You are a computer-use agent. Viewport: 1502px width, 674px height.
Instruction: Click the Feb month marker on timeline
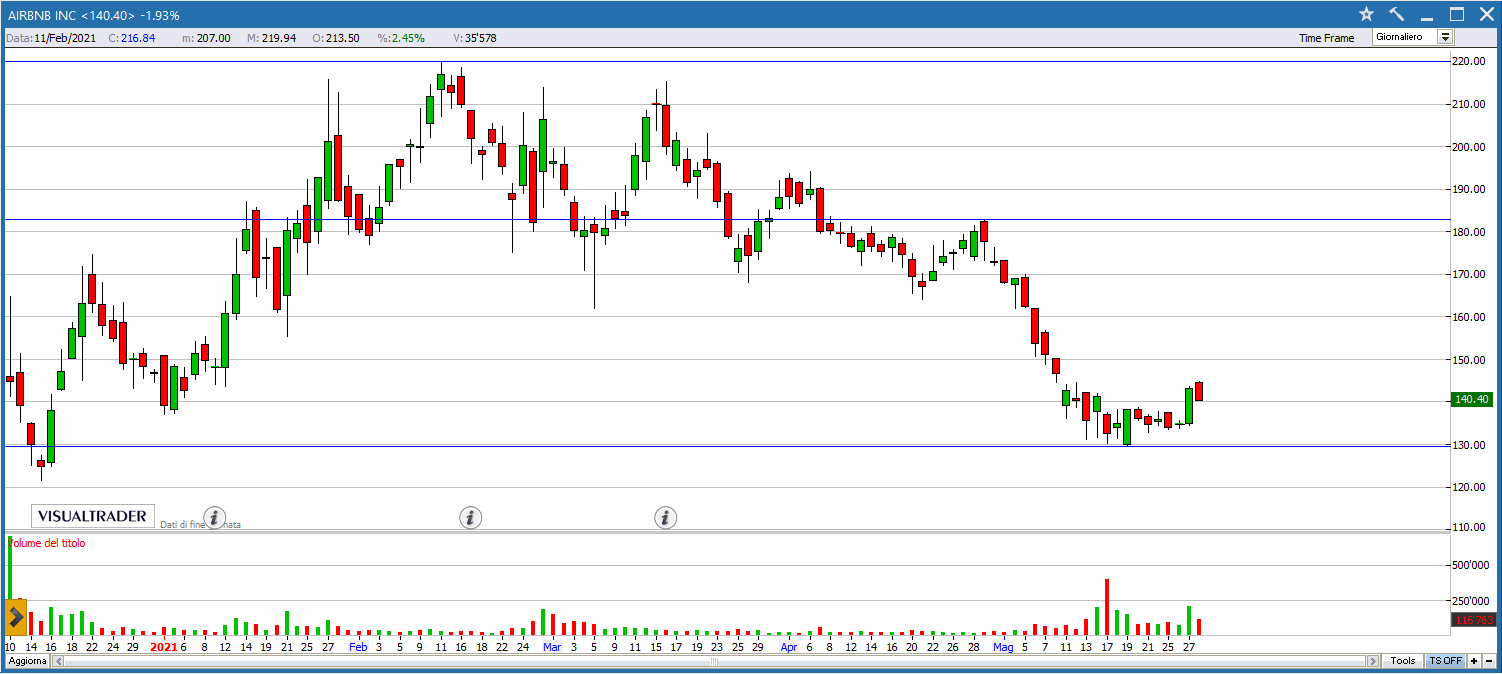click(358, 647)
